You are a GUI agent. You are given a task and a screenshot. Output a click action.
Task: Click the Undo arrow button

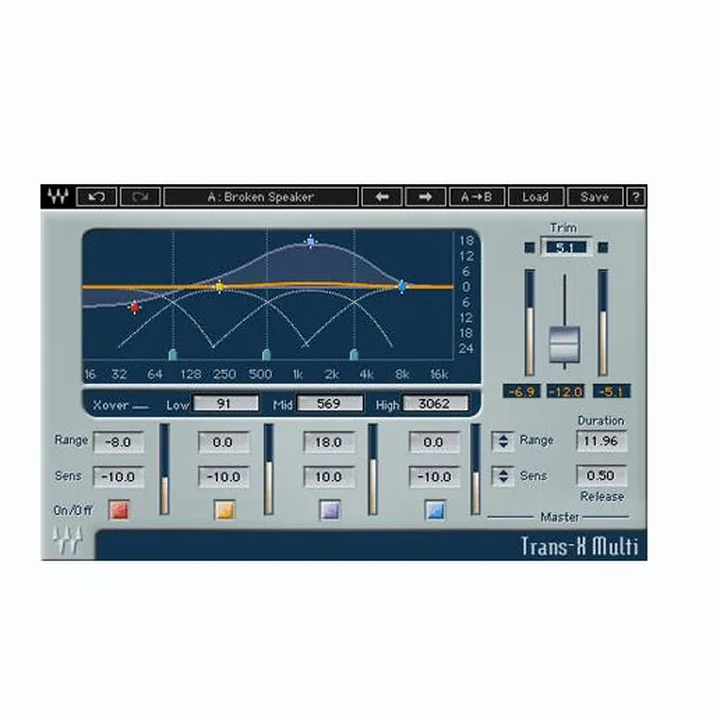[x=96, y=197]
